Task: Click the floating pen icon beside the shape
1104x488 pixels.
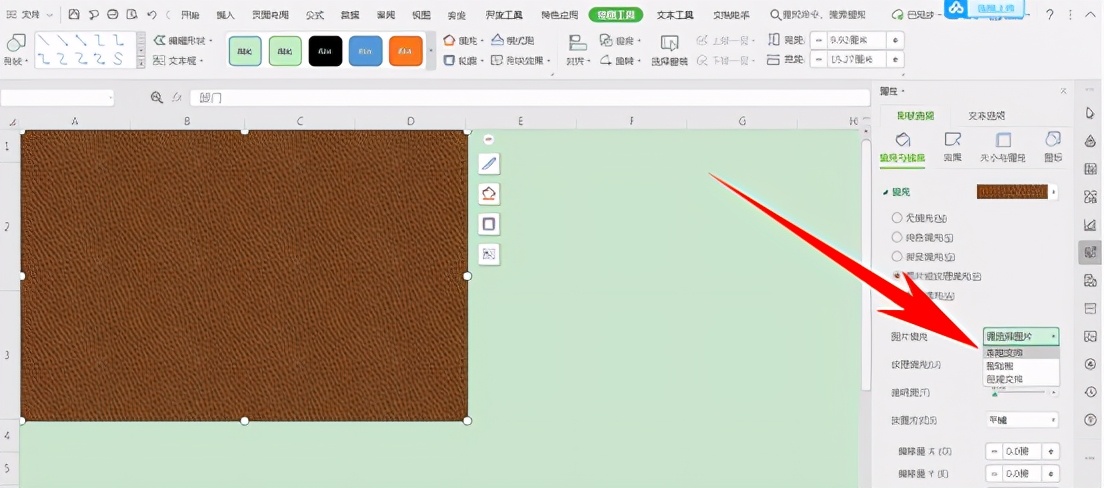Action: [489, 164]
